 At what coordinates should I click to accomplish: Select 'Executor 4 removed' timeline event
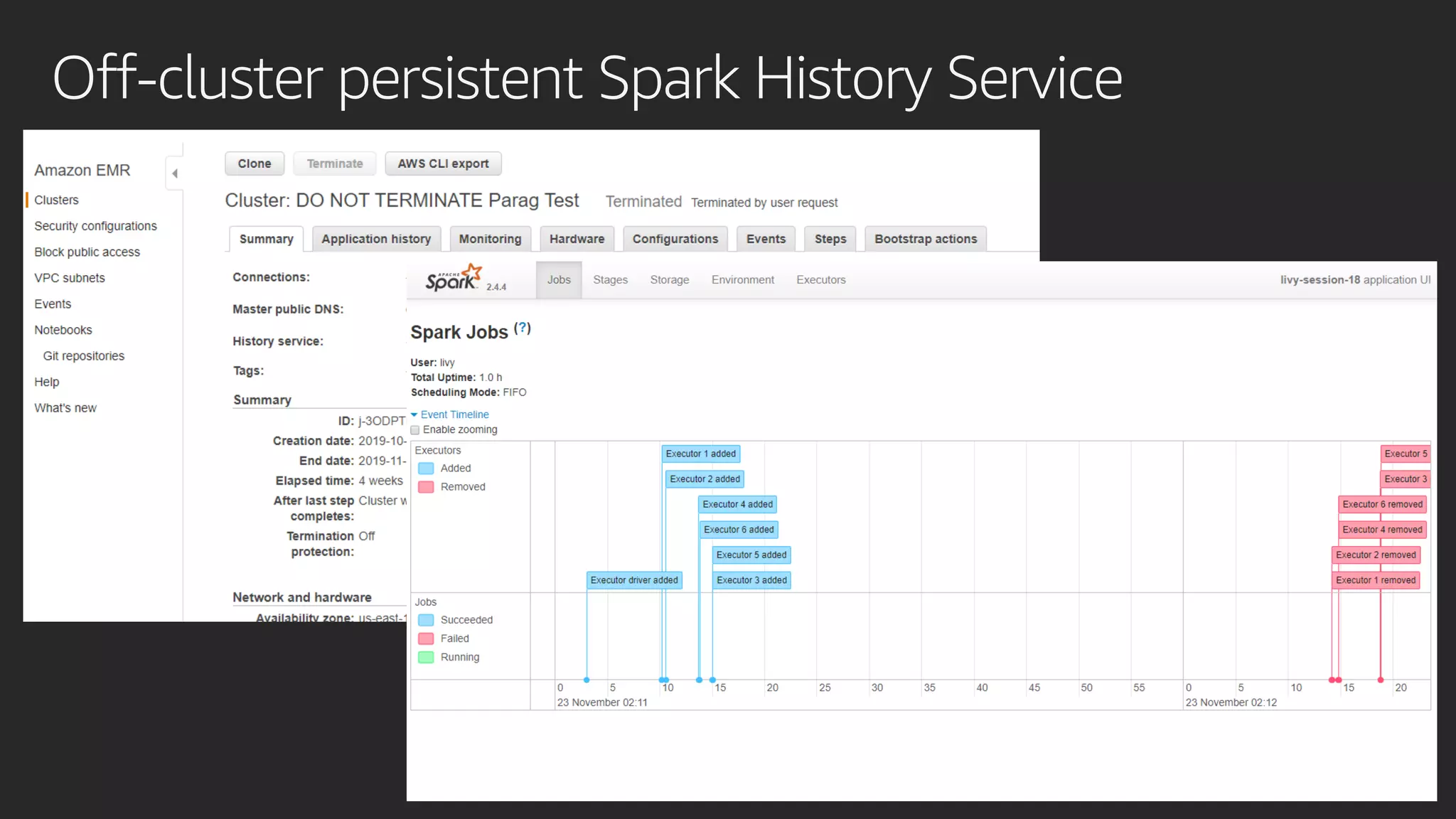1382,530
